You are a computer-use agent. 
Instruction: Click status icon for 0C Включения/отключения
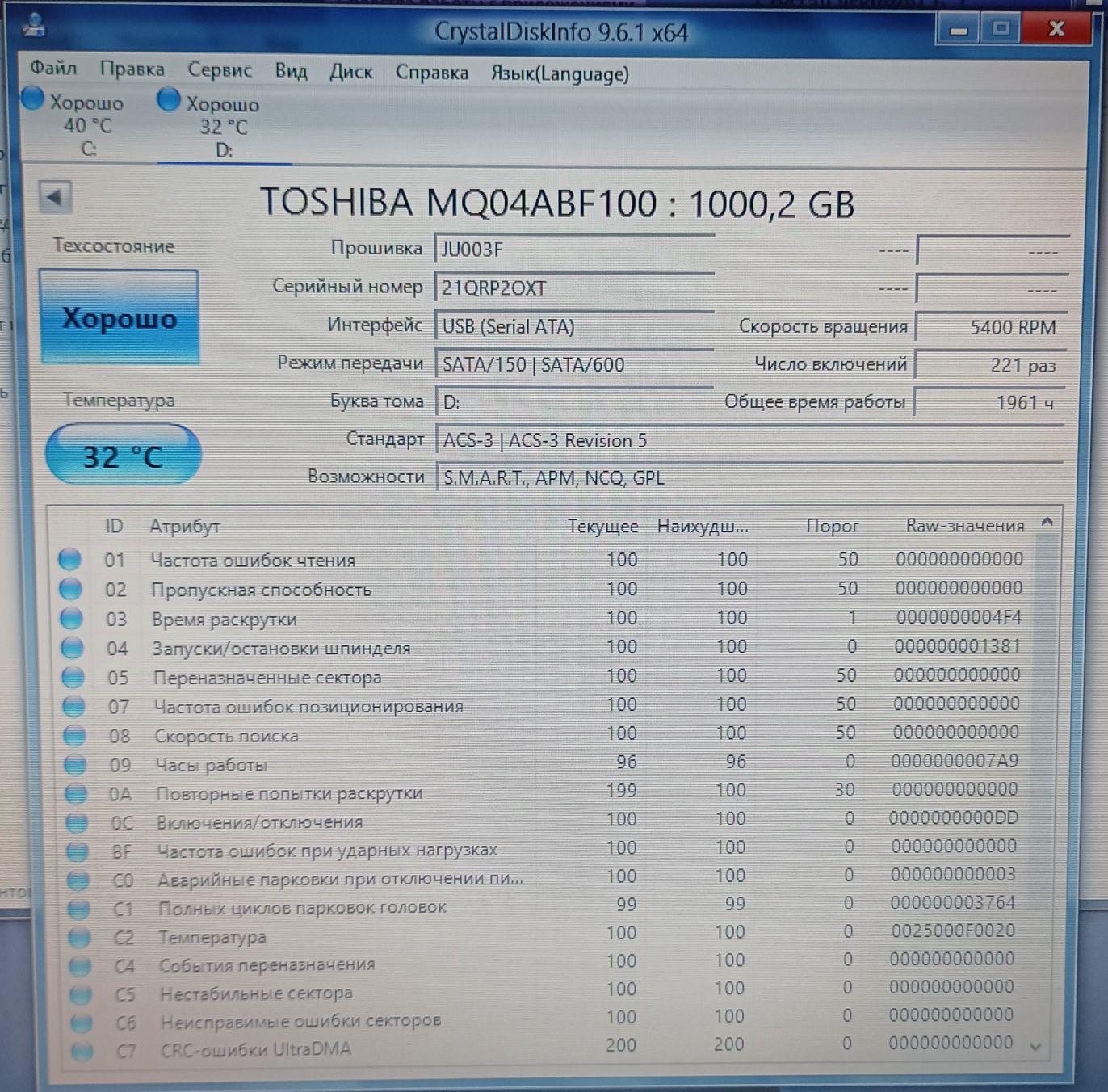78,823
